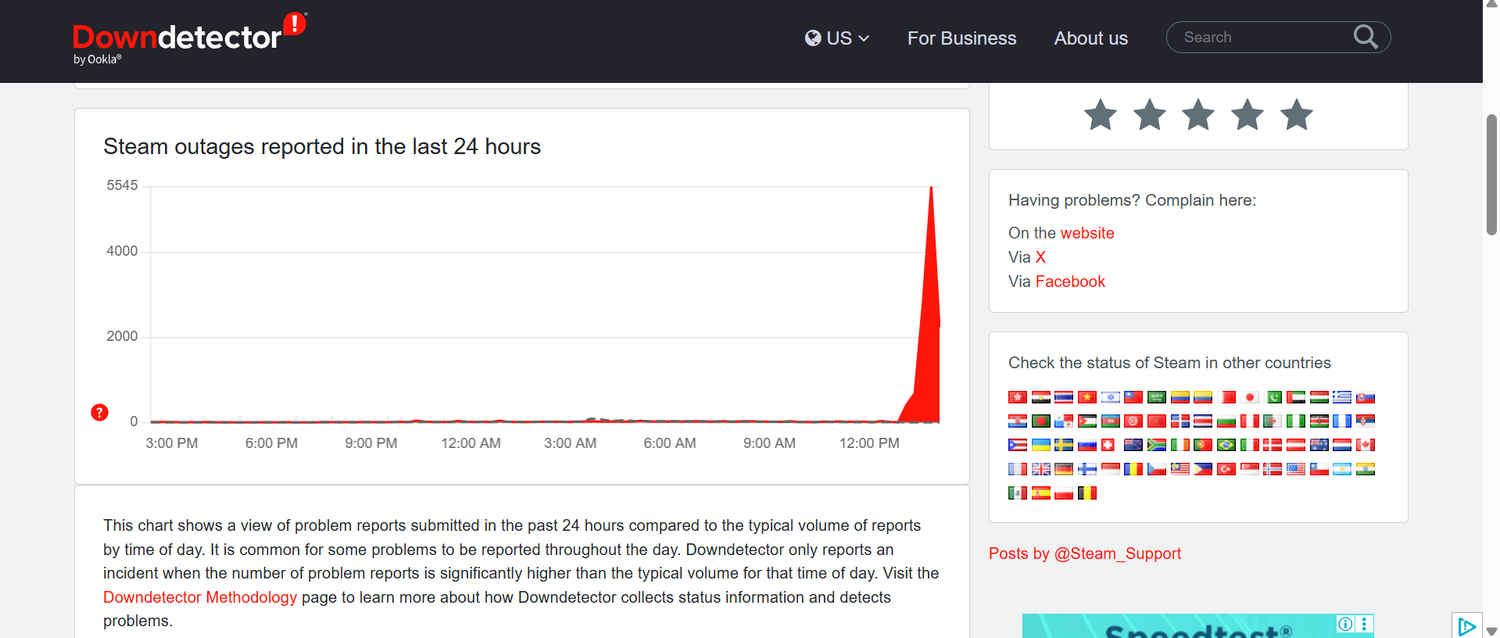Screen dimensions: 1500x638
Task: Rate with the first star
Action: (1100, 115)
